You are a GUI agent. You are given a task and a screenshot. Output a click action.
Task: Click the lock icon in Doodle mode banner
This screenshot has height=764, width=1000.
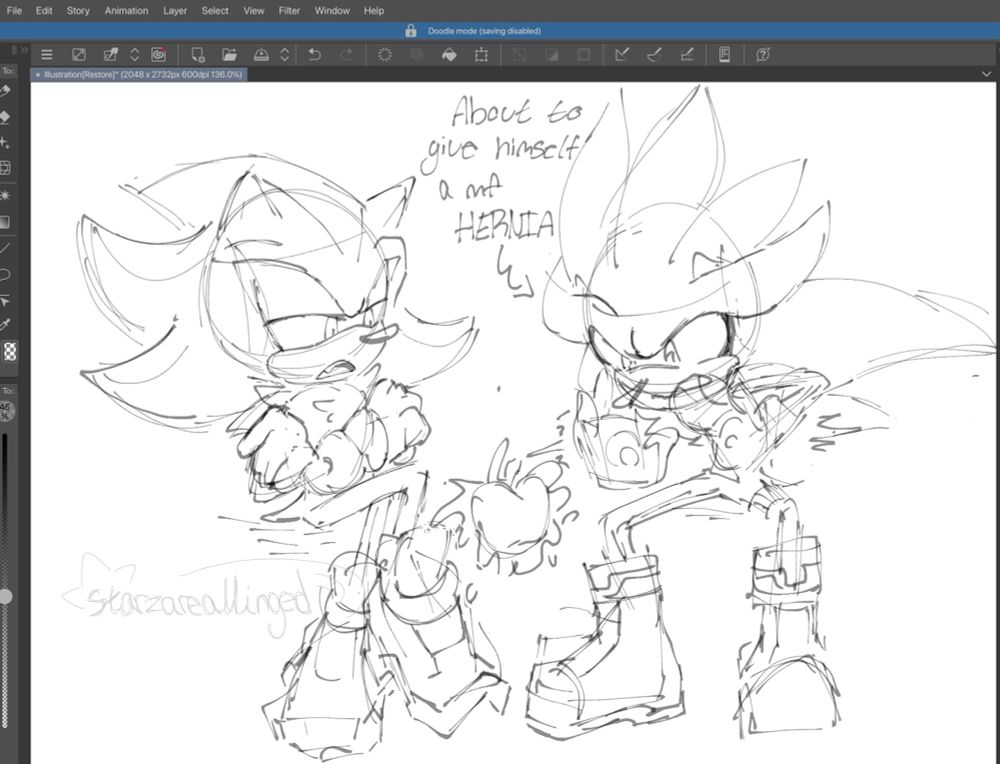(x=411, y=31)
